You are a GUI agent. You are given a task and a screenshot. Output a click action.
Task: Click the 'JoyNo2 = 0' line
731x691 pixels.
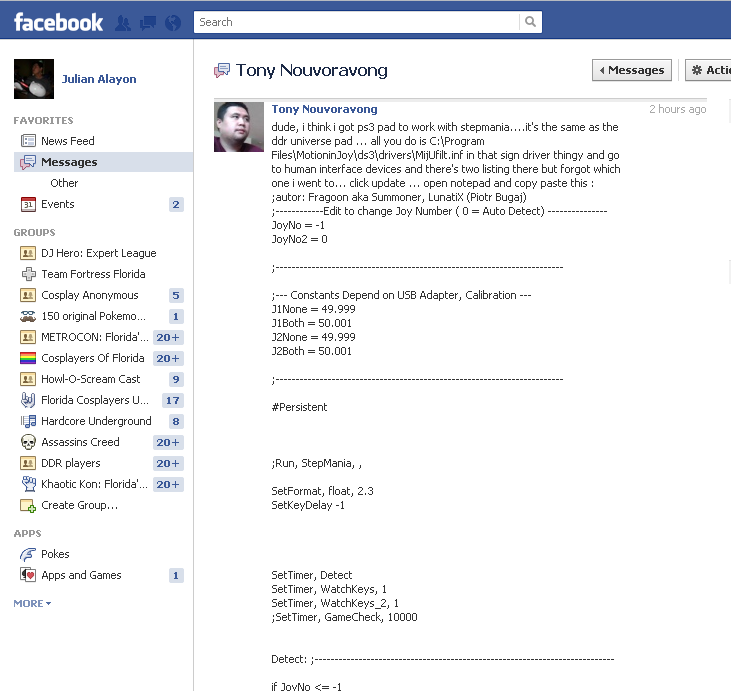[299, 239]
